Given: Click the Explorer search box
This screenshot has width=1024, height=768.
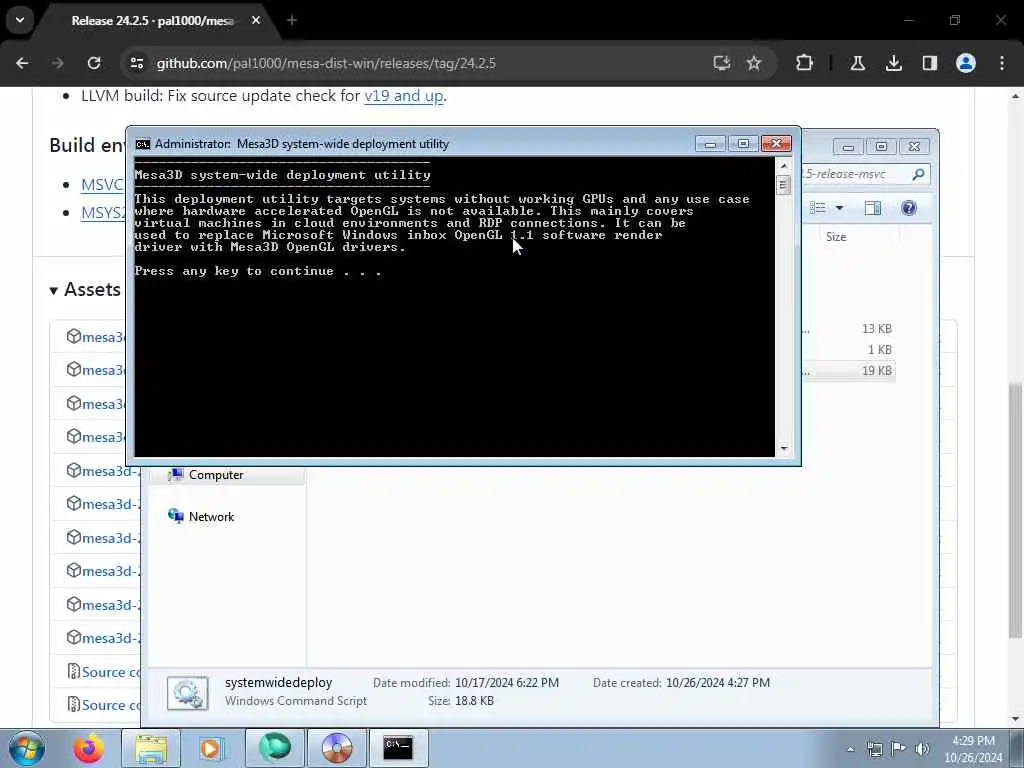Looking at the screenshot, I should [865, 174].
